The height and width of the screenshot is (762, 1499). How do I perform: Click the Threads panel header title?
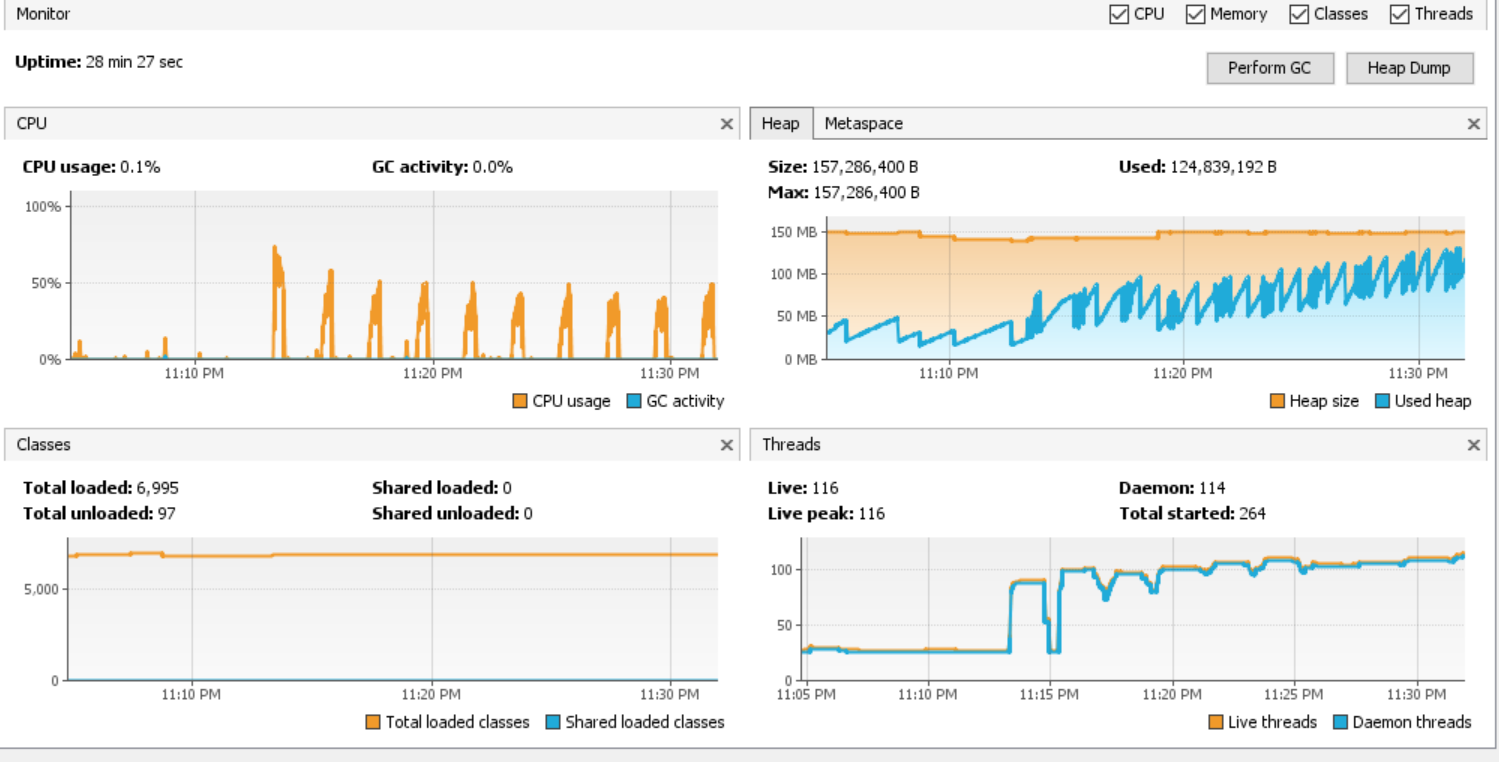(791, 445)
